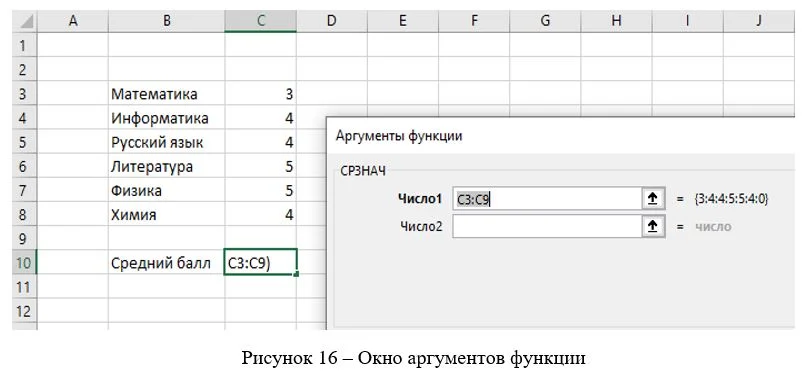The image size is (809, 372).
Task: Select the Химия grade cell
Action: click(x=261, y=215)
